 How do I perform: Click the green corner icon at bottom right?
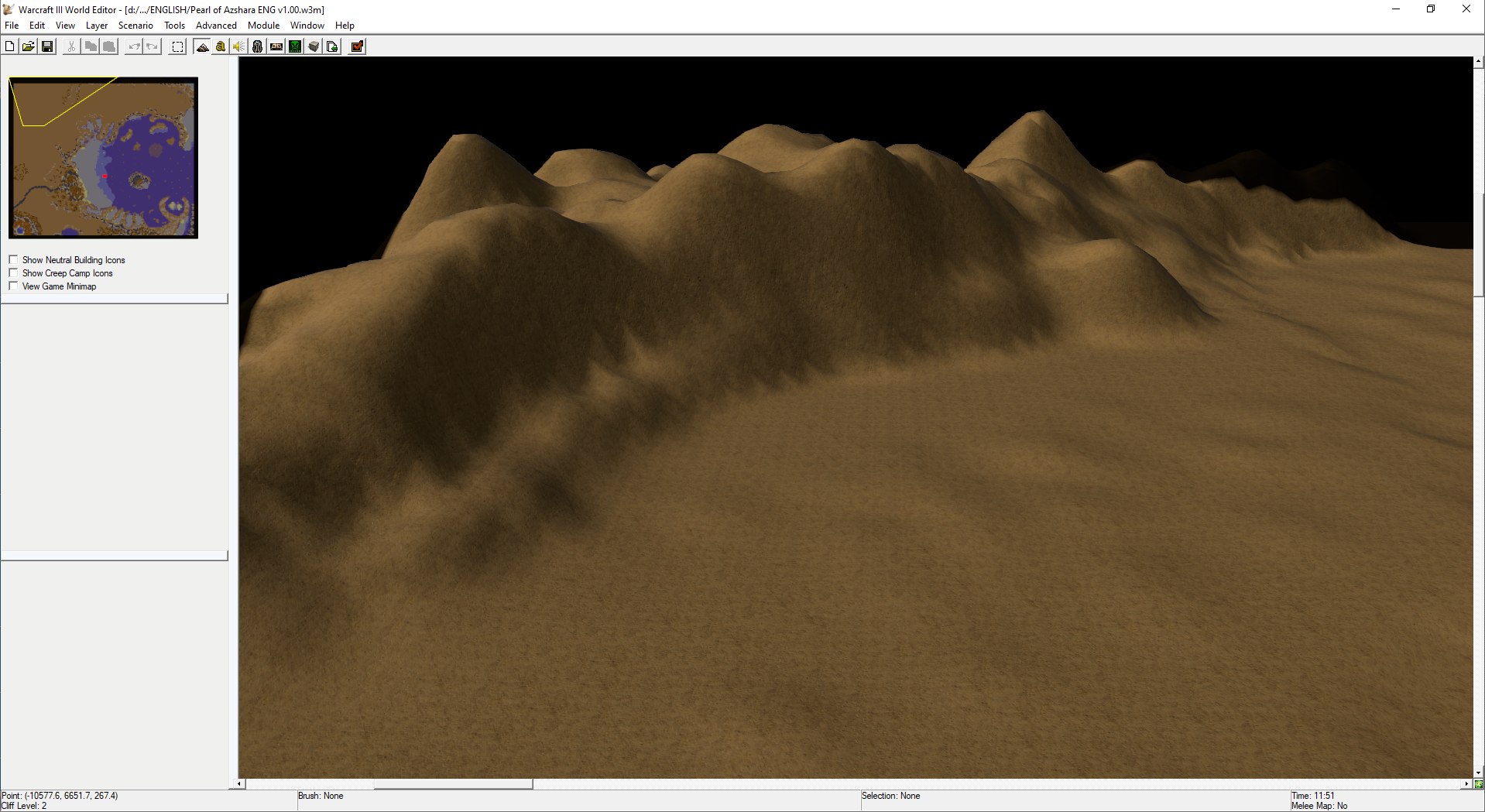tap(1479, 784)
